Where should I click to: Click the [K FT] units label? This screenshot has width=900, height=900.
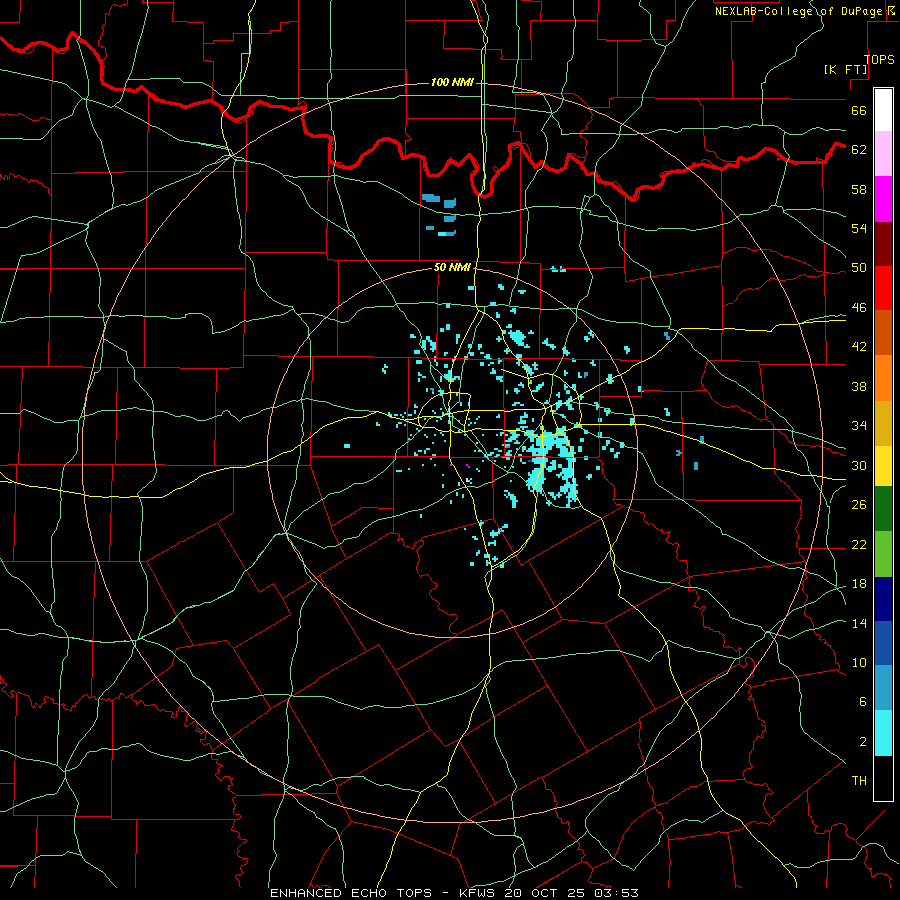point(845,69)
